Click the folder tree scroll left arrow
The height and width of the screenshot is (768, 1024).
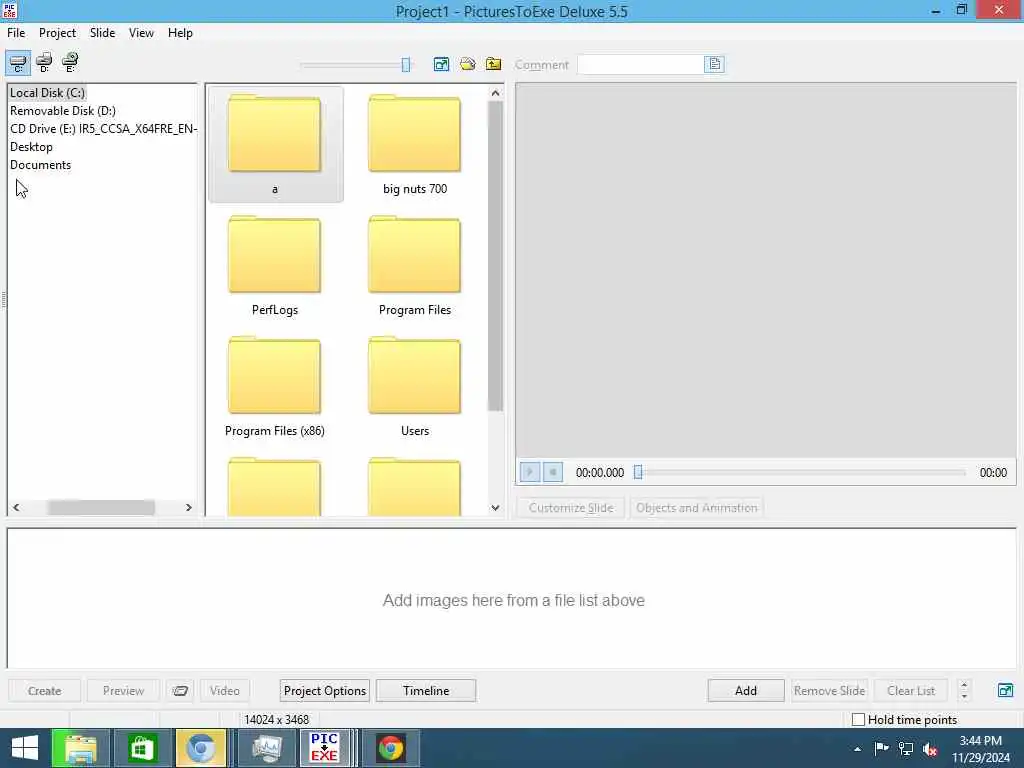click(x=16, y=507)
